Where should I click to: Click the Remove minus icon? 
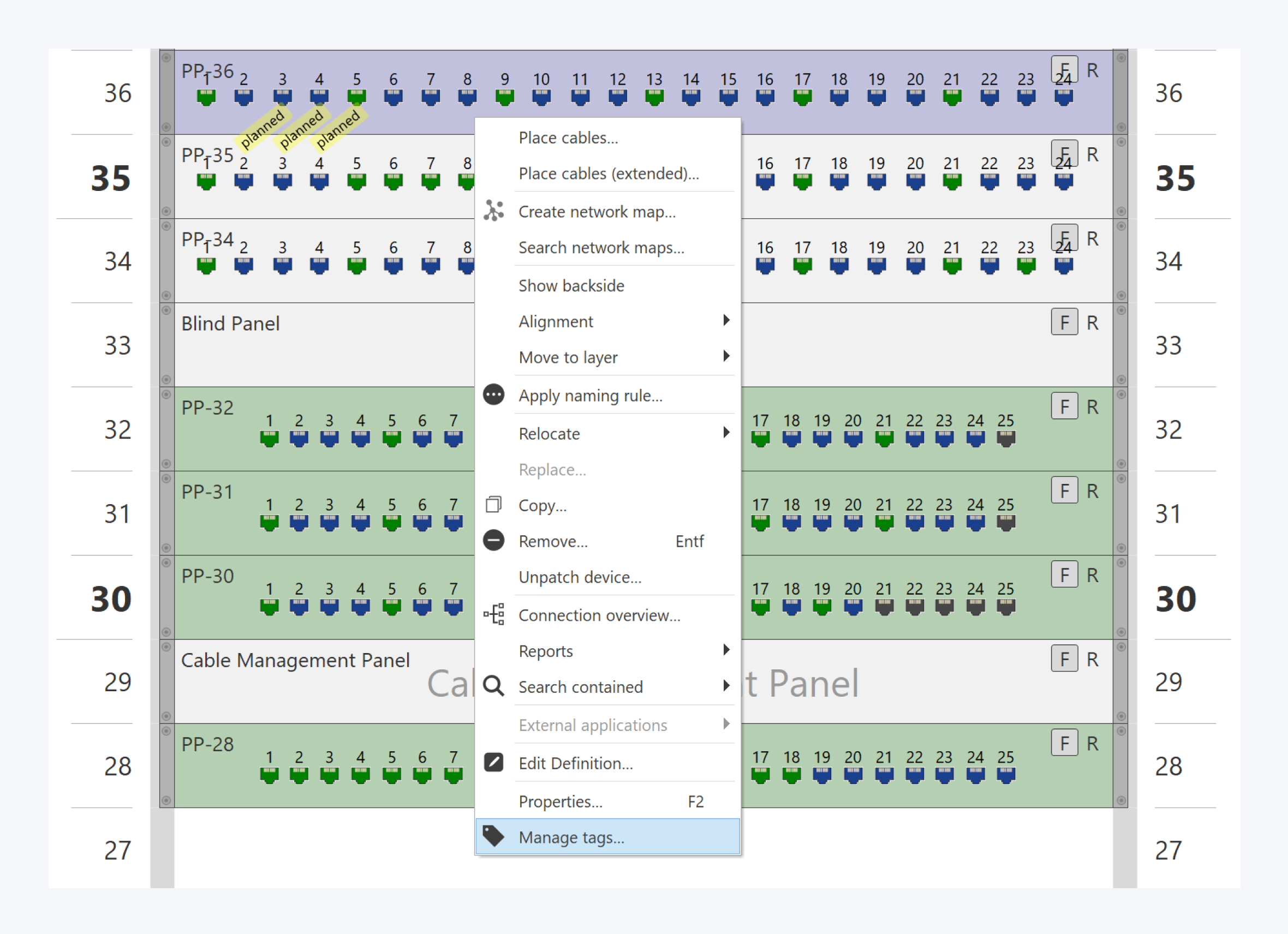(493, 541)
